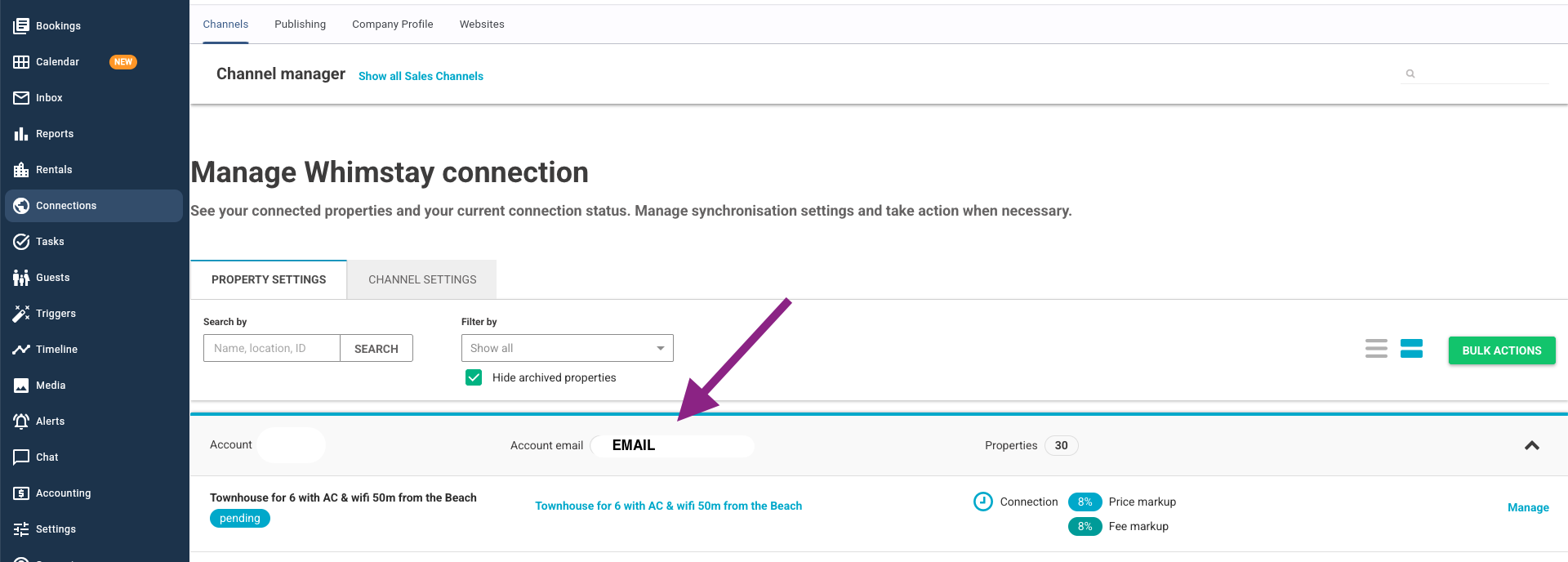Click the Channel manager heading
The image size is (1568, 562).
(x=281, y=74)
